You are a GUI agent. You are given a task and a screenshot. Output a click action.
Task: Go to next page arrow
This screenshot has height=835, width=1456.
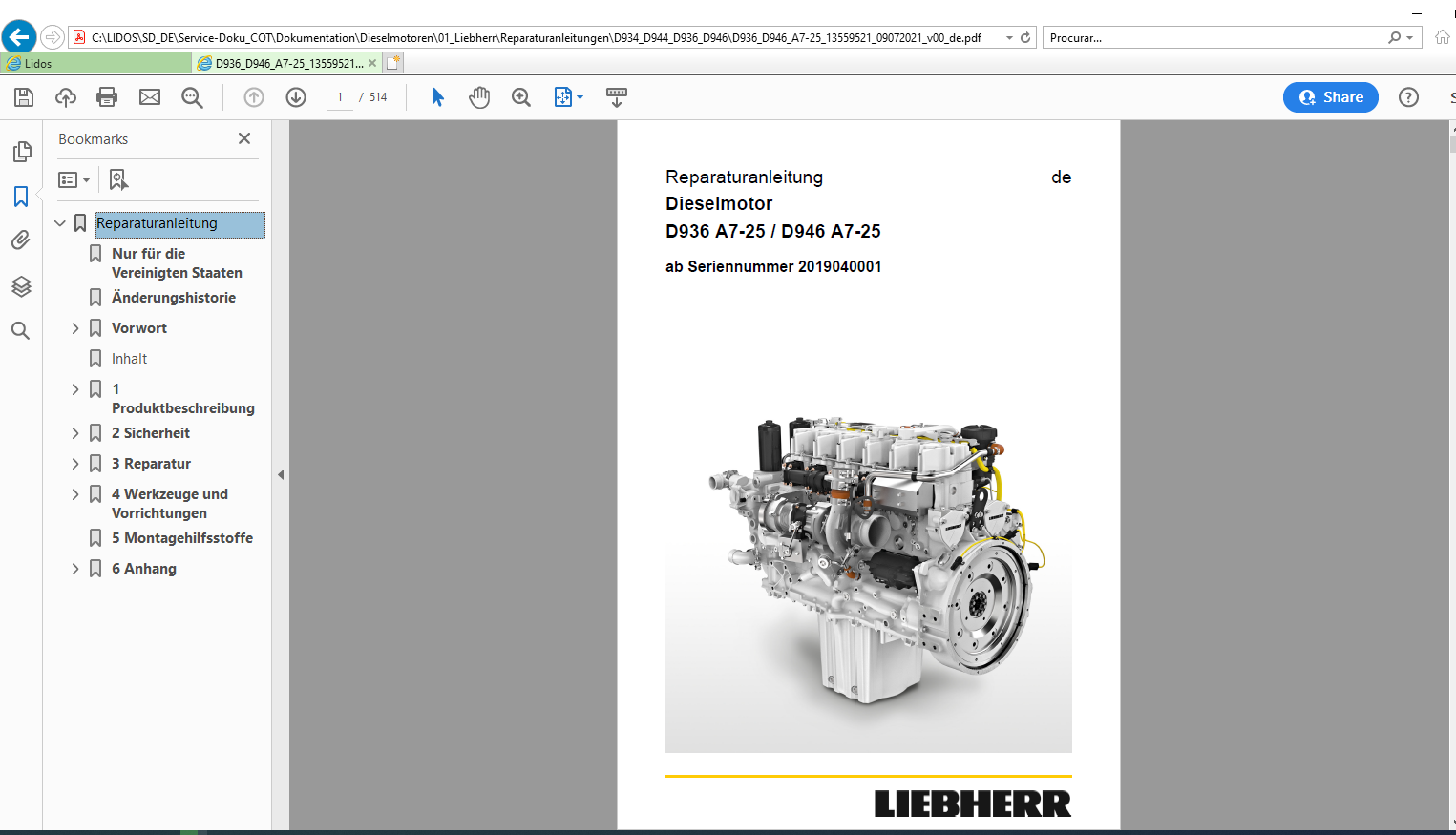(296, 97)
